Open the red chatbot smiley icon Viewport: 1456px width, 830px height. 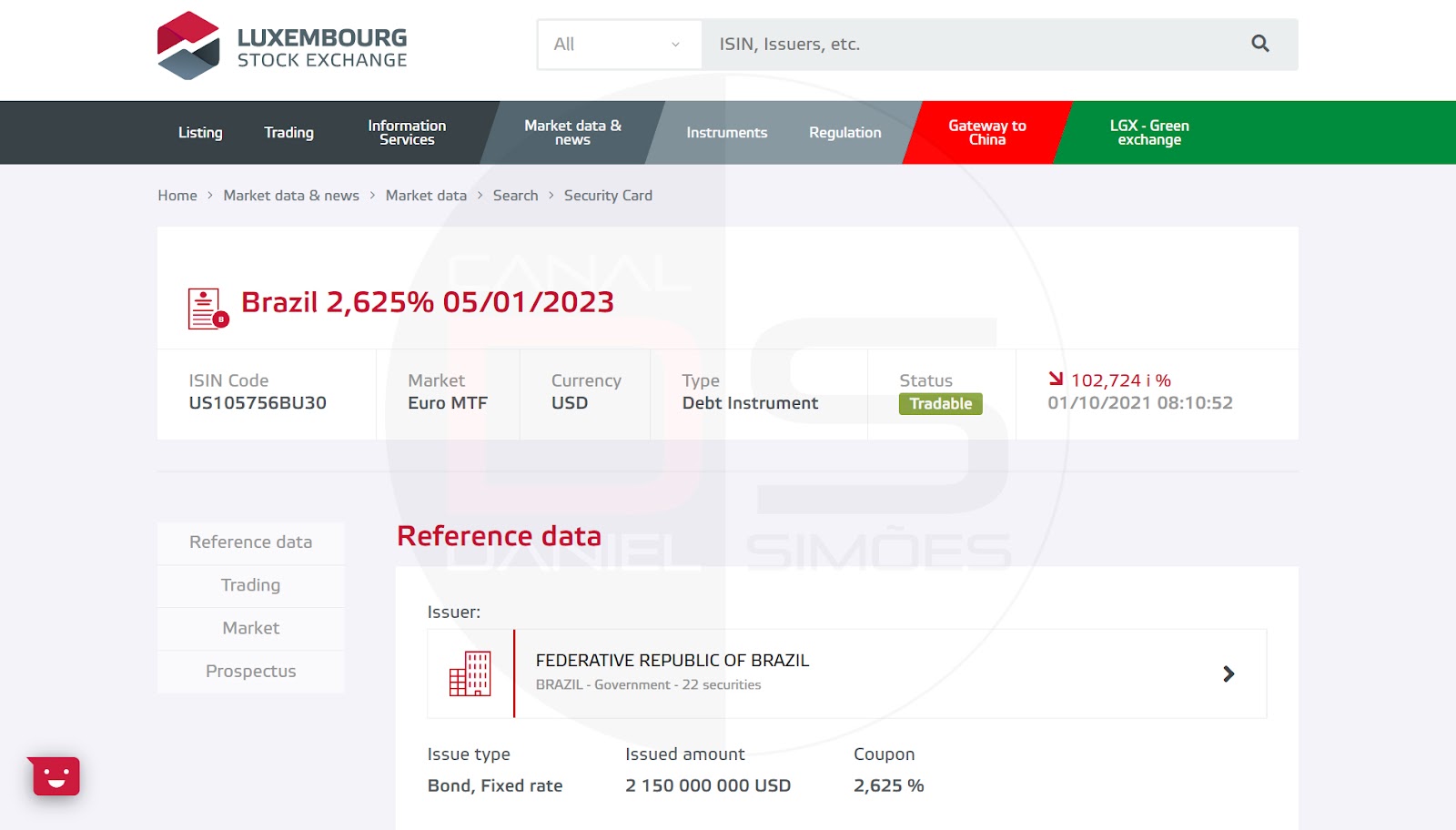(55, 776)
